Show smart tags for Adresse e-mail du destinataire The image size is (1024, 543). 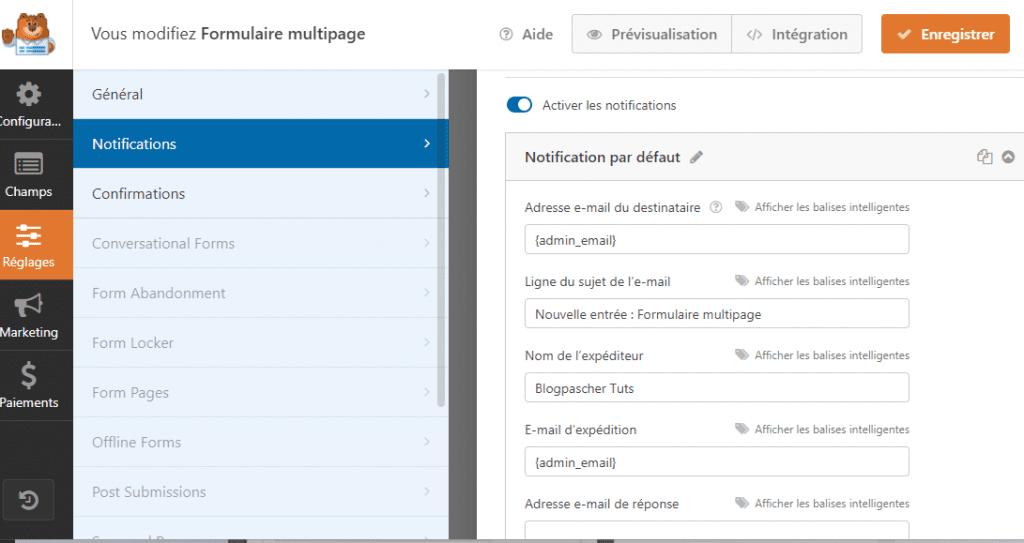[x=832, y=207]
